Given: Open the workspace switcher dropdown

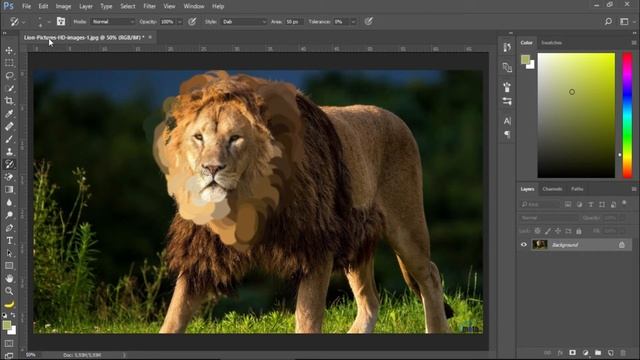Looking at the screenshot, I should [x=626, y=21].
